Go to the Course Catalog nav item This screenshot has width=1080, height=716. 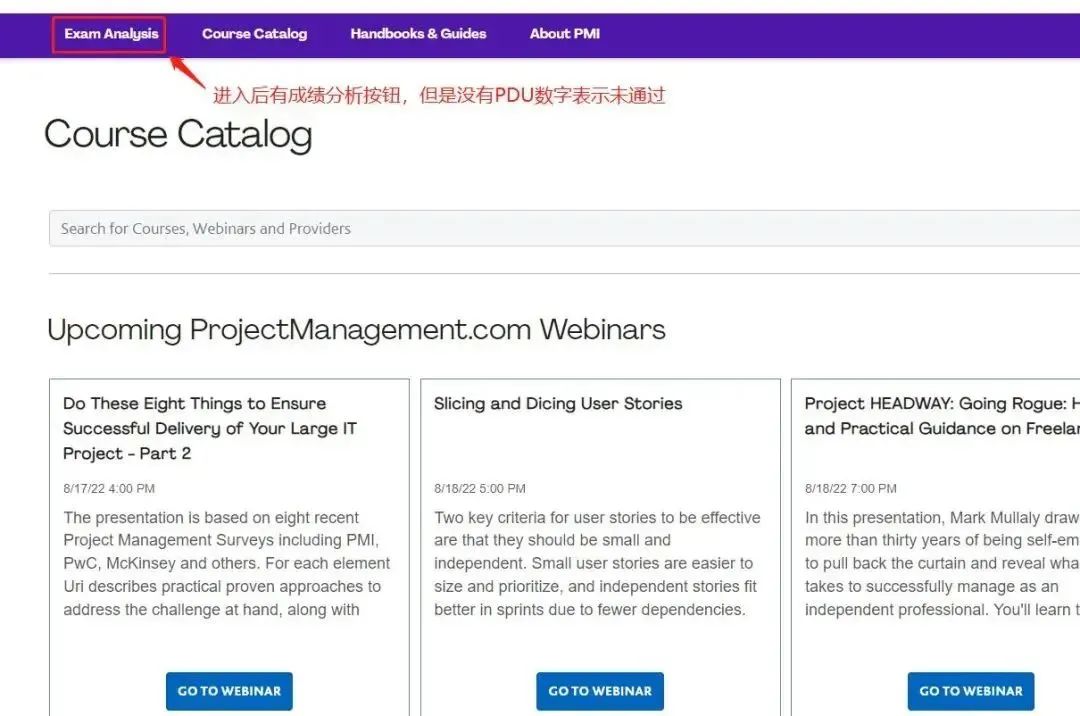pos(254,34)
